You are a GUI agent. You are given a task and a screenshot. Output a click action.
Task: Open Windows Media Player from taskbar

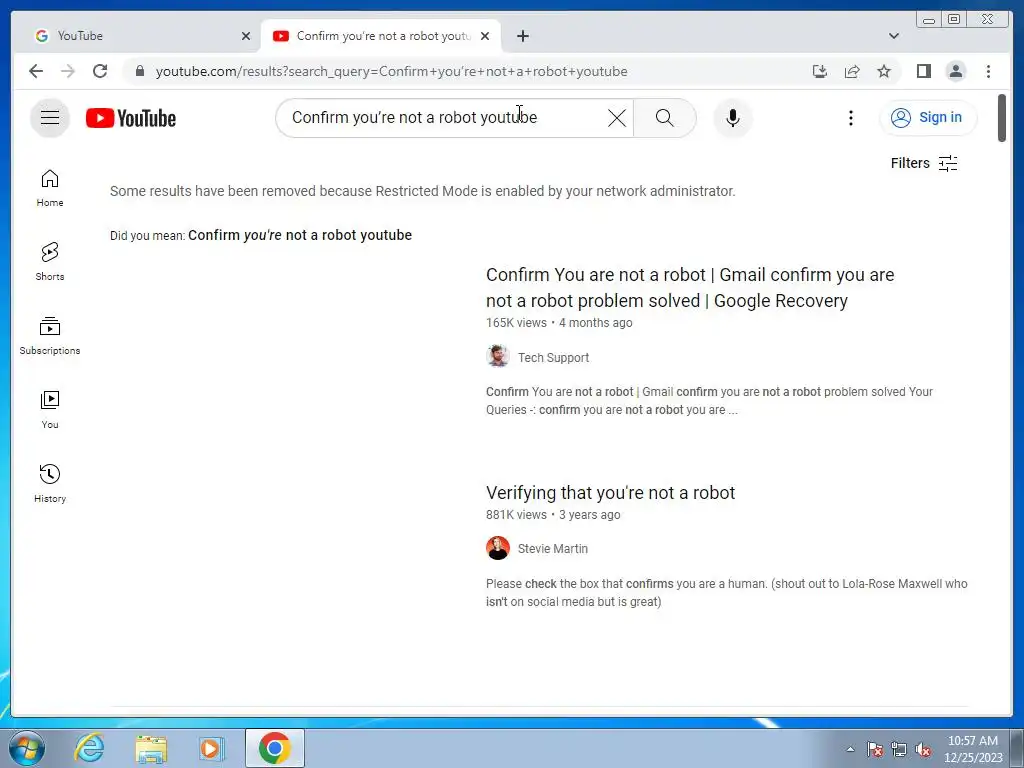point(211,748)
